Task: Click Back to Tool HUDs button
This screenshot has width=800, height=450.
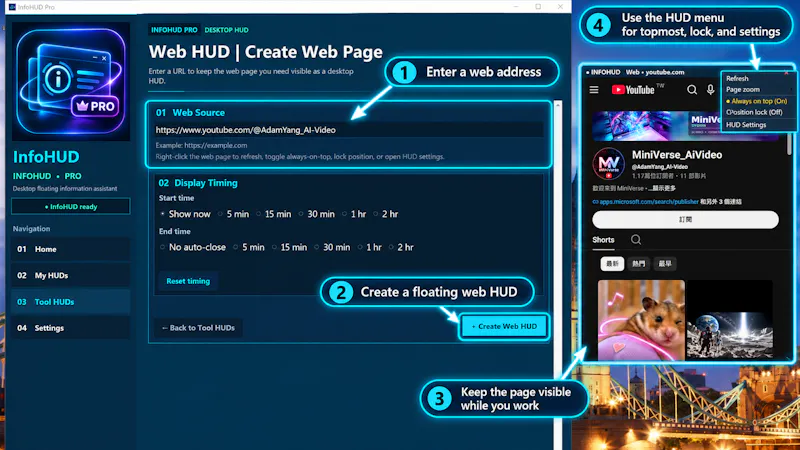Action: [198, 328]
